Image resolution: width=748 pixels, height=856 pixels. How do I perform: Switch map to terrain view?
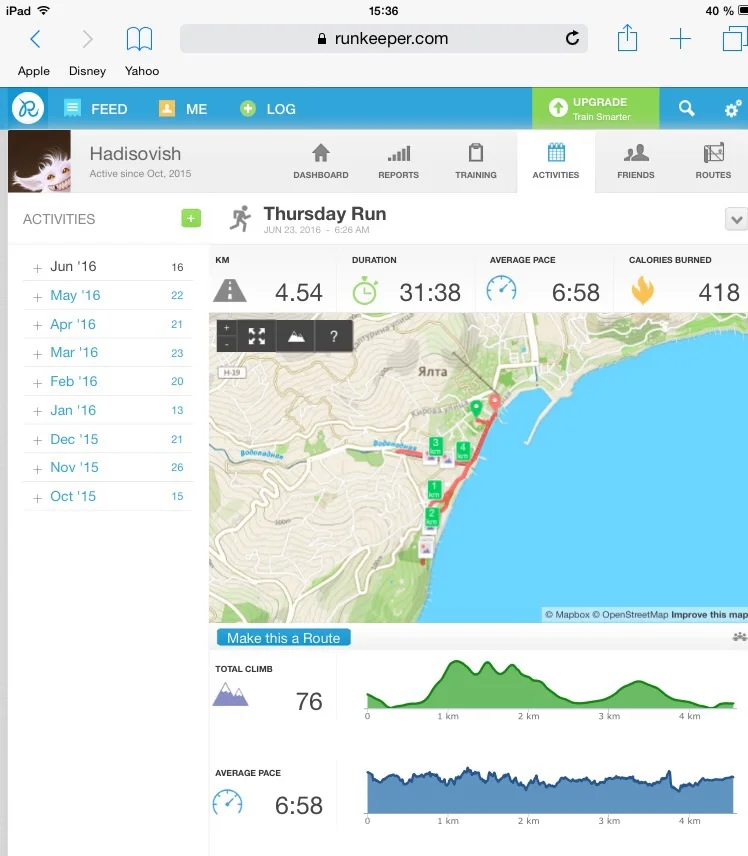pos(296,336)
